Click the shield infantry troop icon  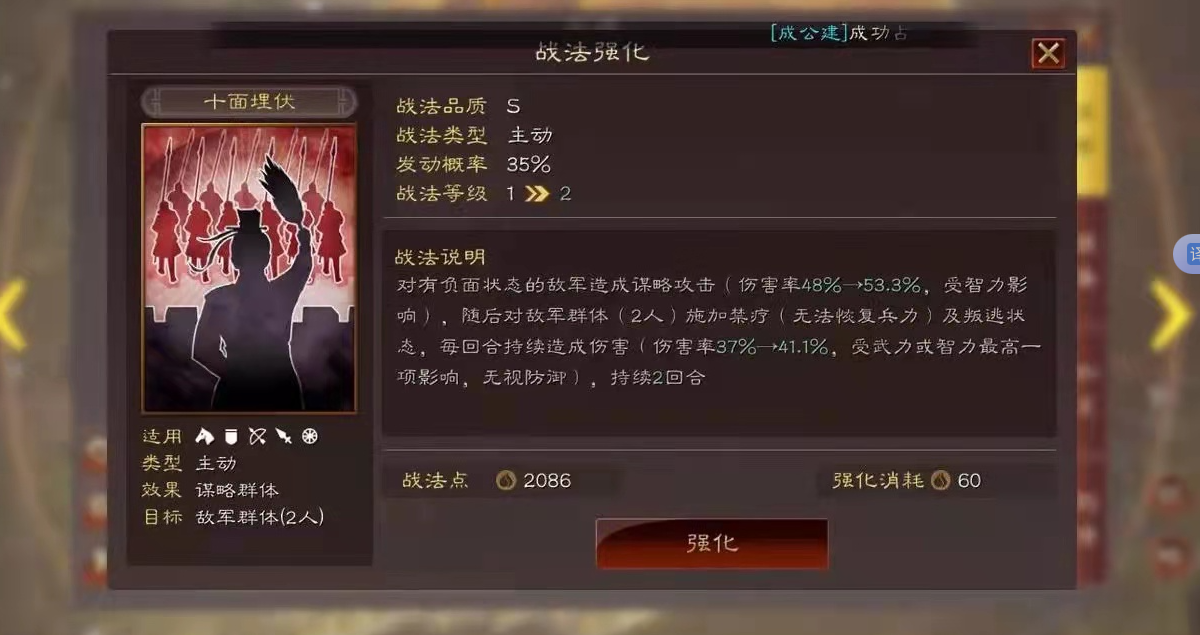point(231,436)
